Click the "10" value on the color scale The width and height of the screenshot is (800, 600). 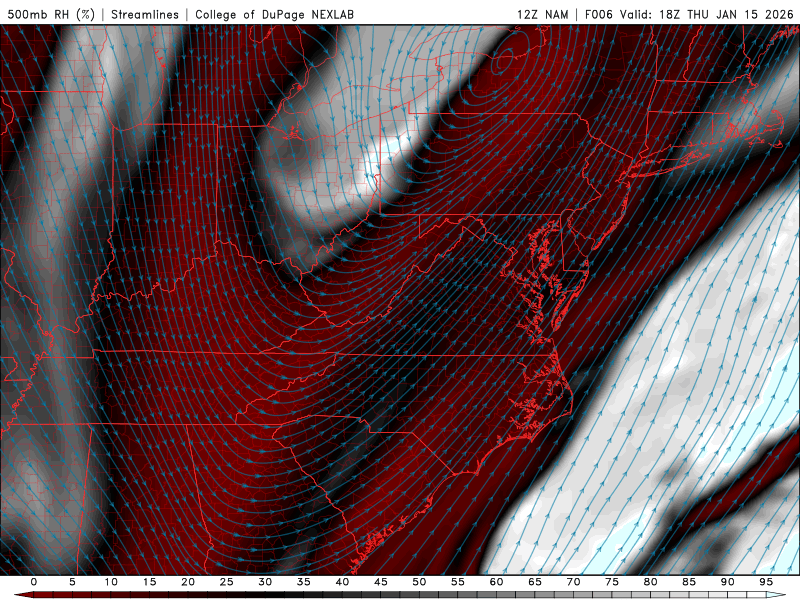[111, 582]
